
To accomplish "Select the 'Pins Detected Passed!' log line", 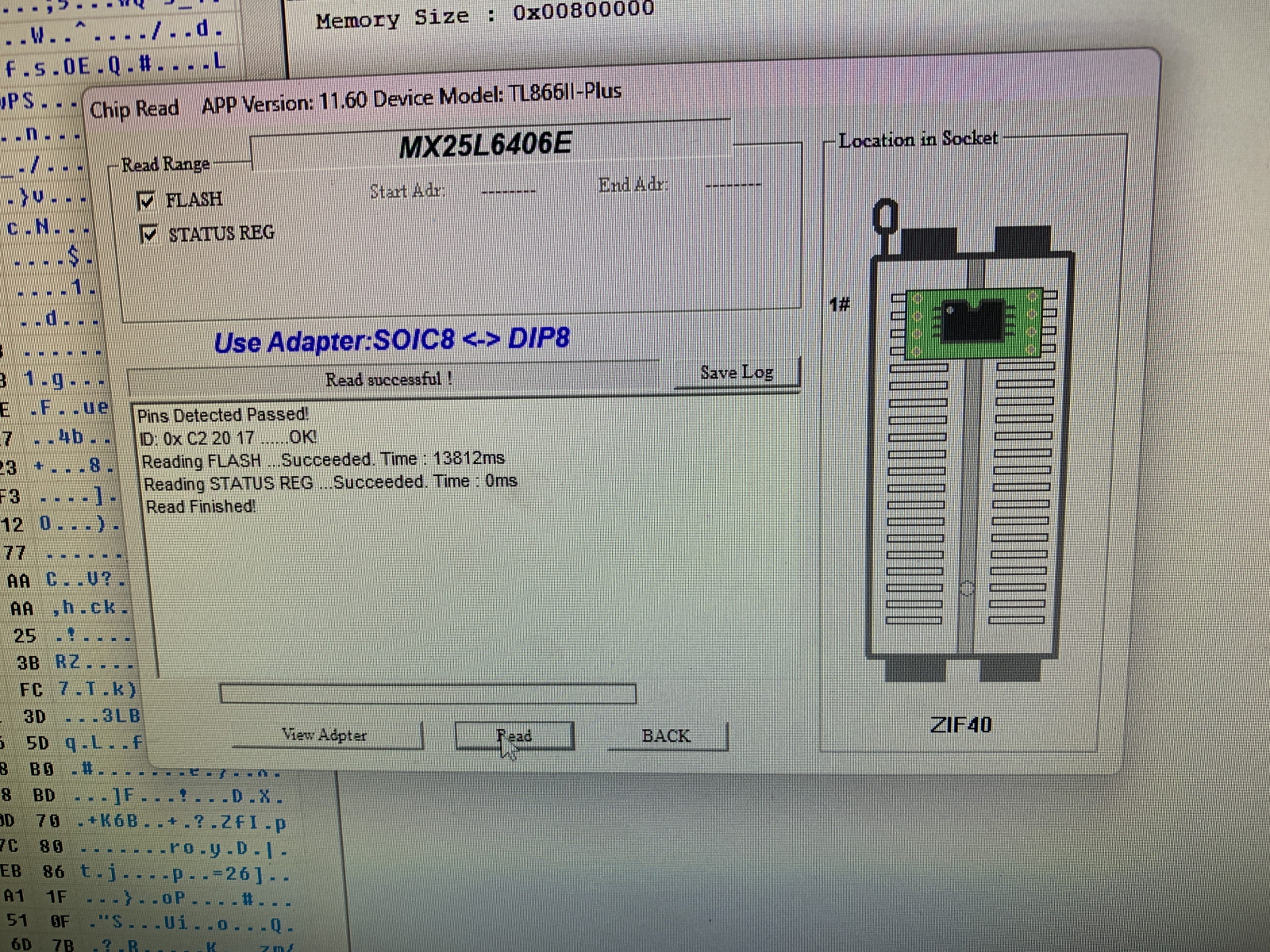I will (223, 415).
